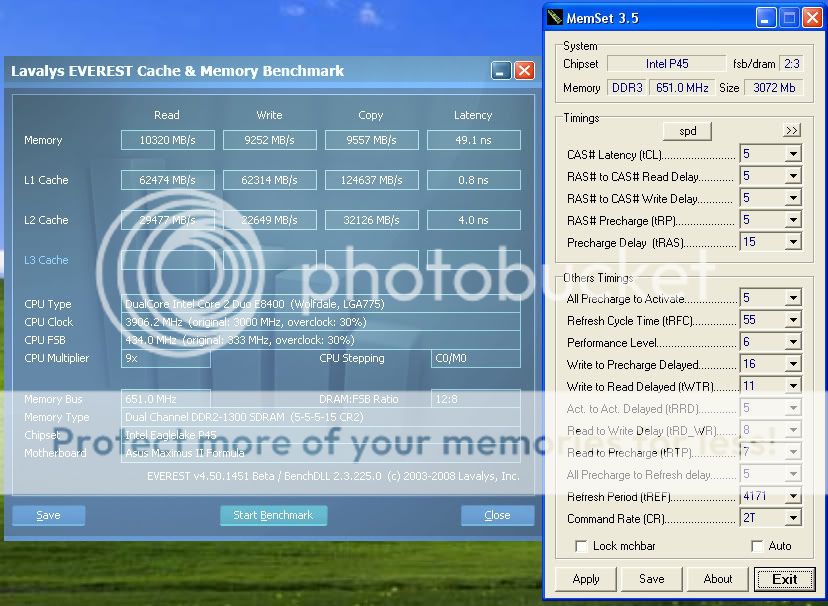Click the CPU Stepping value C0/M0
Viewport: 828px width, 606px height.
[x=476, y=358]
